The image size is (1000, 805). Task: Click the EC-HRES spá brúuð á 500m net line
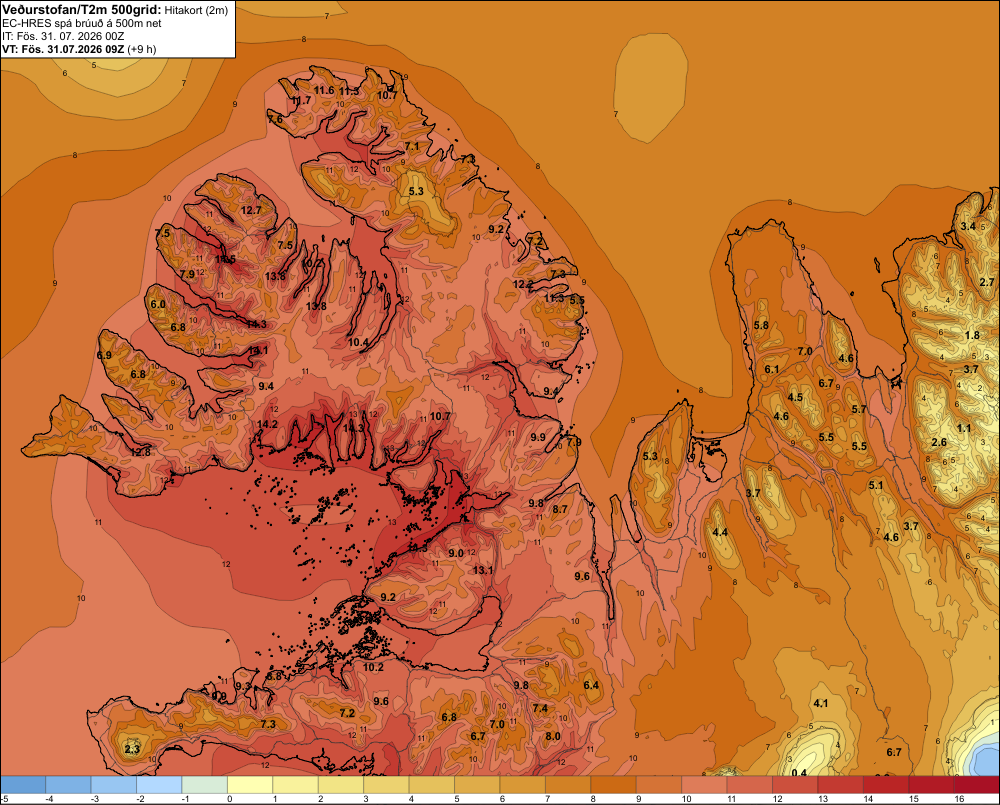82,24
